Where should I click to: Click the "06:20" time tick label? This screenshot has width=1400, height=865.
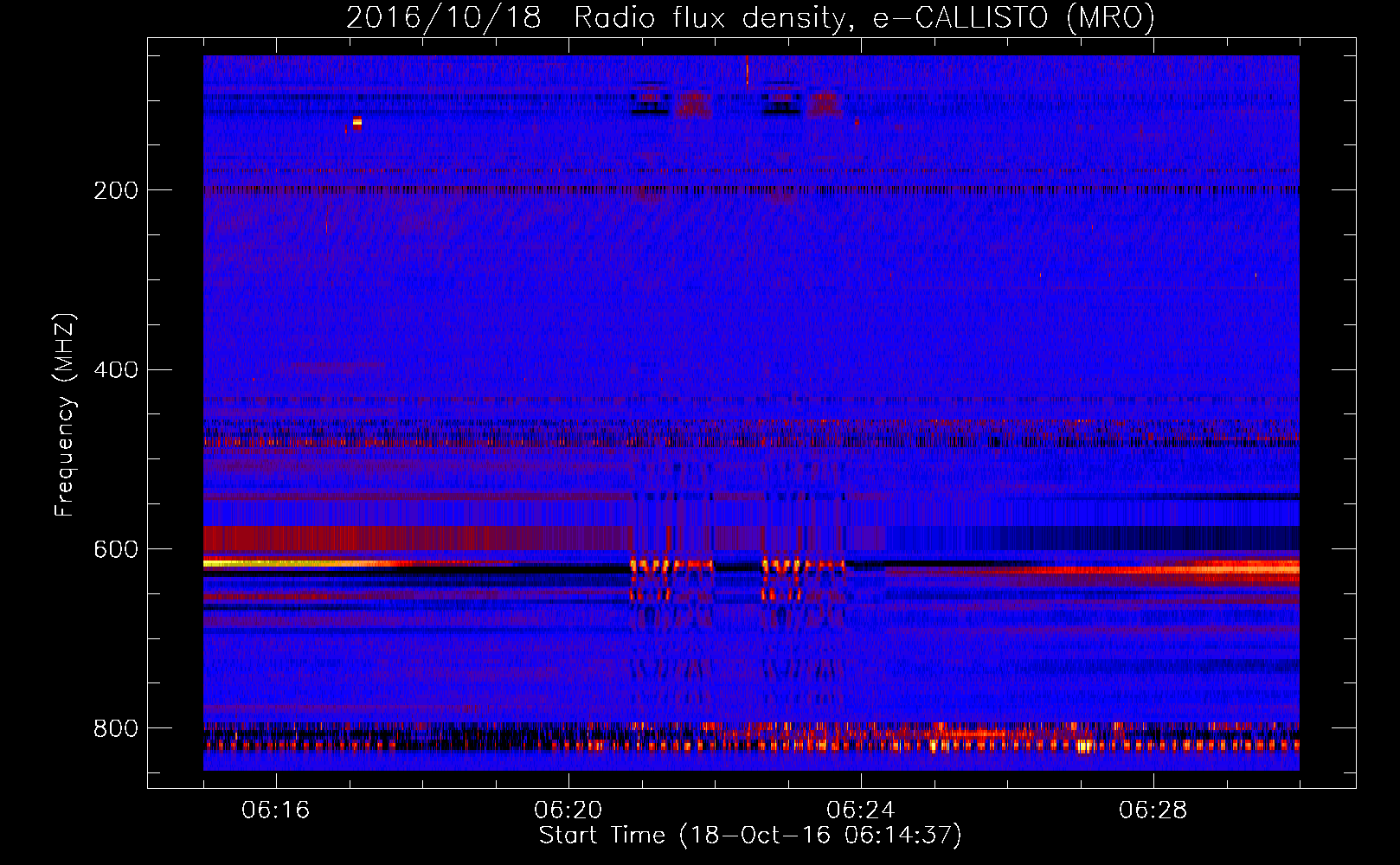click(x=568, y=811)
